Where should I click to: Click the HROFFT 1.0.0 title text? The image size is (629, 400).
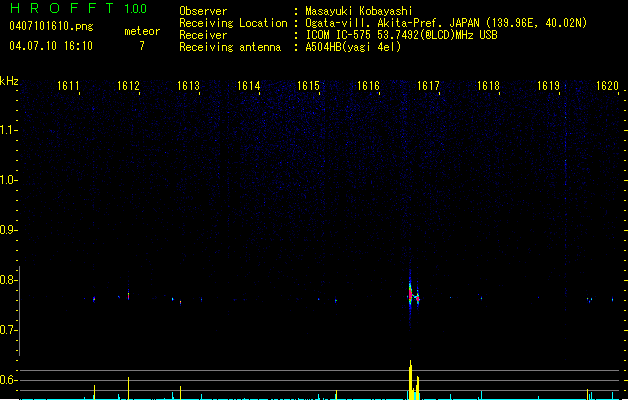point(79,8)
